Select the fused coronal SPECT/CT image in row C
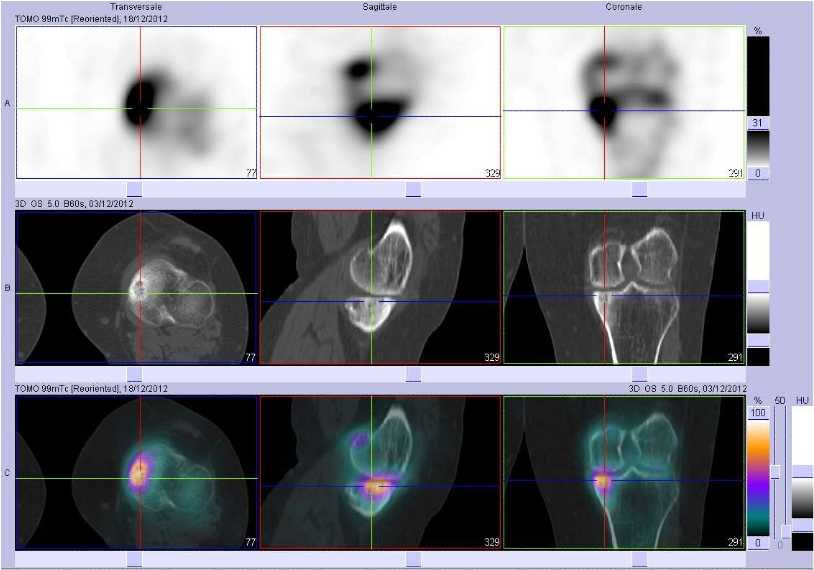 (x=624, y=472)
